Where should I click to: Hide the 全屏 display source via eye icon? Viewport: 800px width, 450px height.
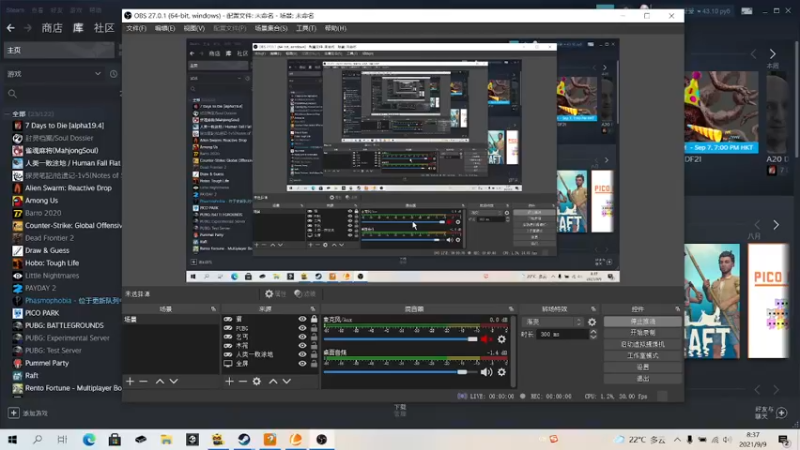pos(302,364)
